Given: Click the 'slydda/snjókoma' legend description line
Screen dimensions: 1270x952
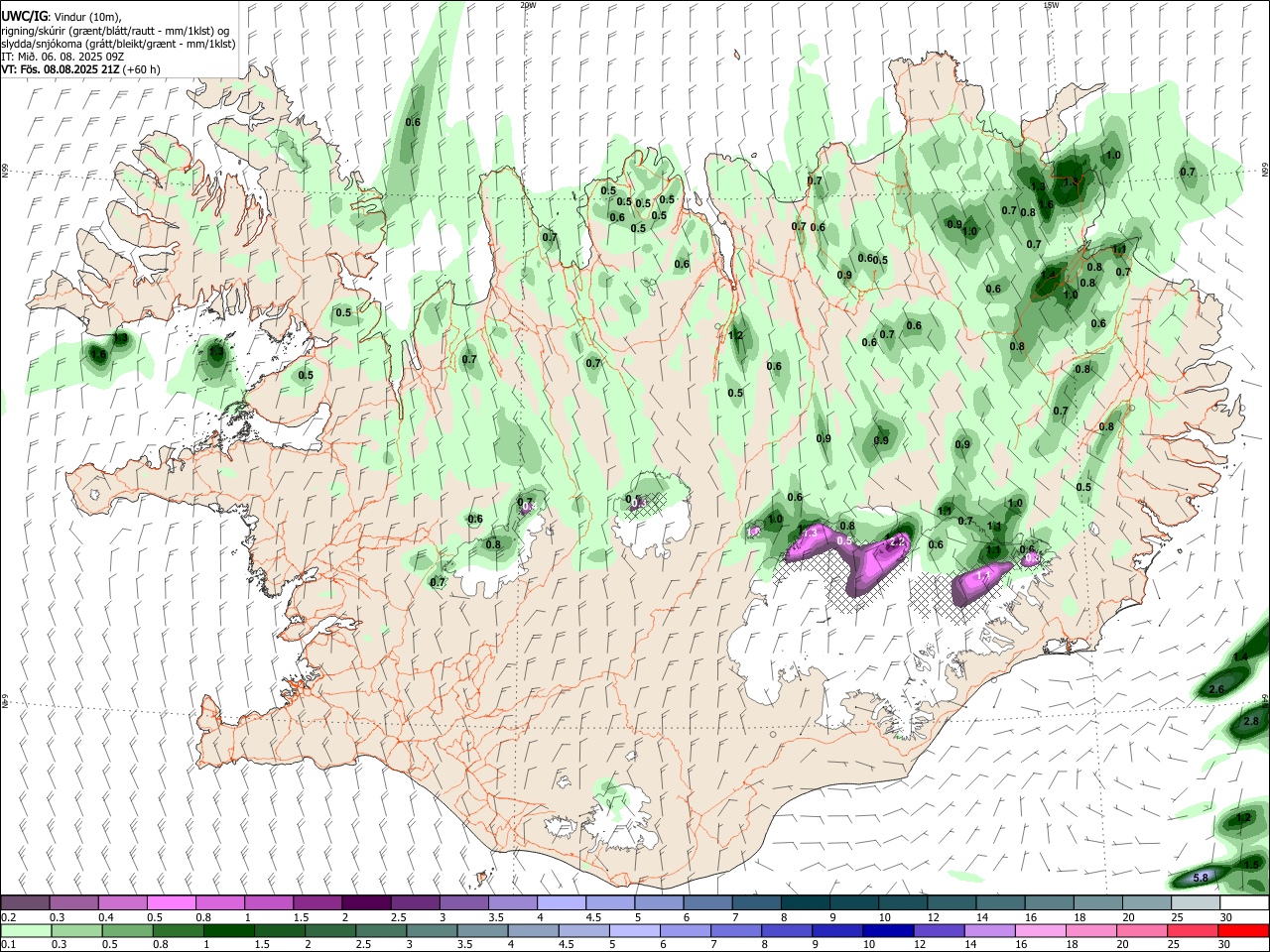Looking at the screenshot, I should (x=118, y=44).
